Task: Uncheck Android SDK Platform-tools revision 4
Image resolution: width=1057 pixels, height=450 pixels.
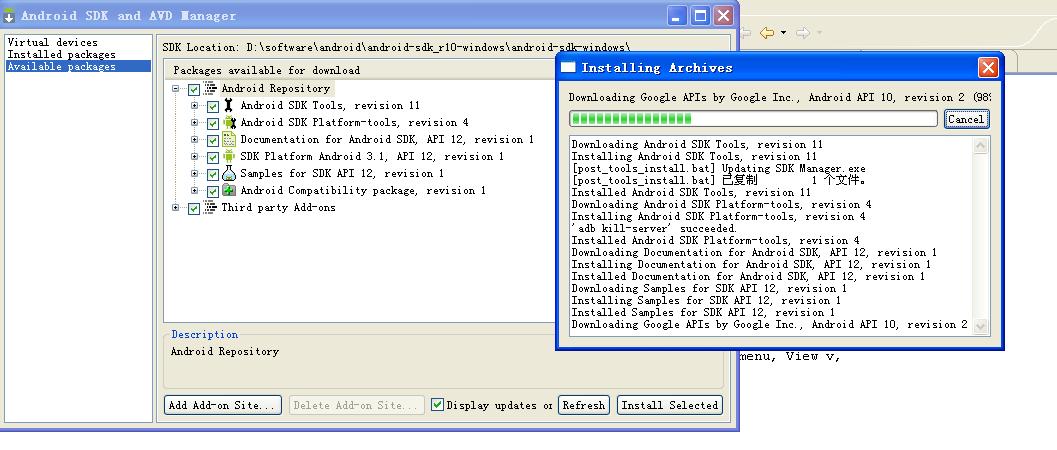Action: point(213,123)
